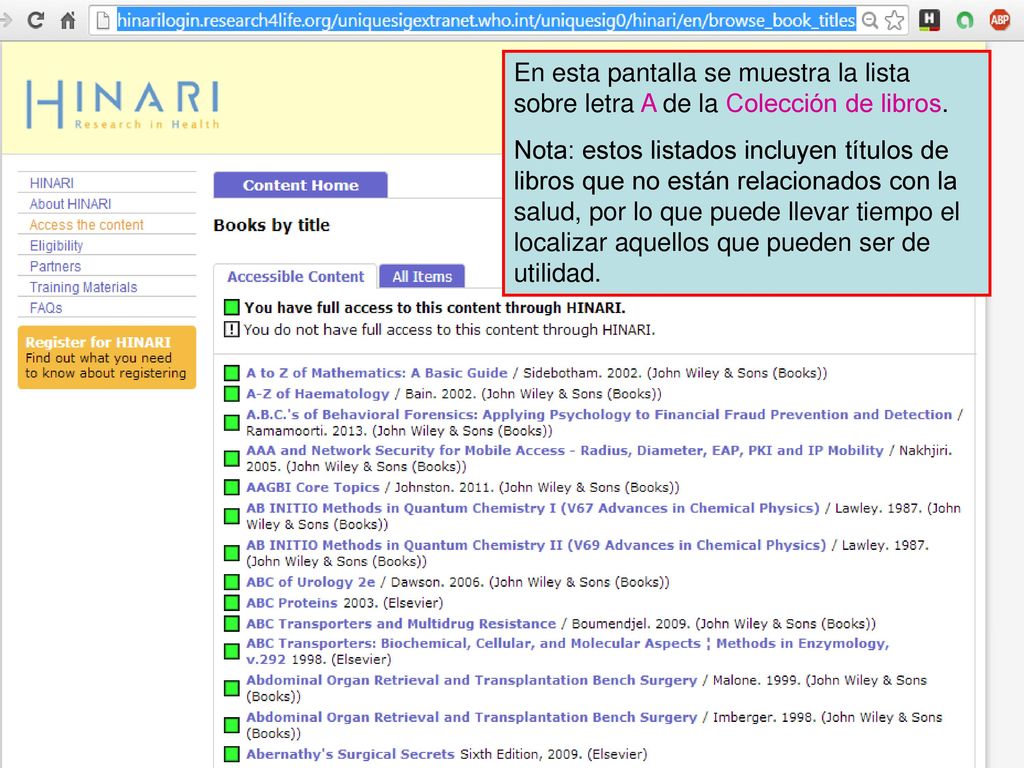Viewport: 1024px width, 768px height.
Task: Open the A-Z of Haematology book link
Action: (317, 393)
